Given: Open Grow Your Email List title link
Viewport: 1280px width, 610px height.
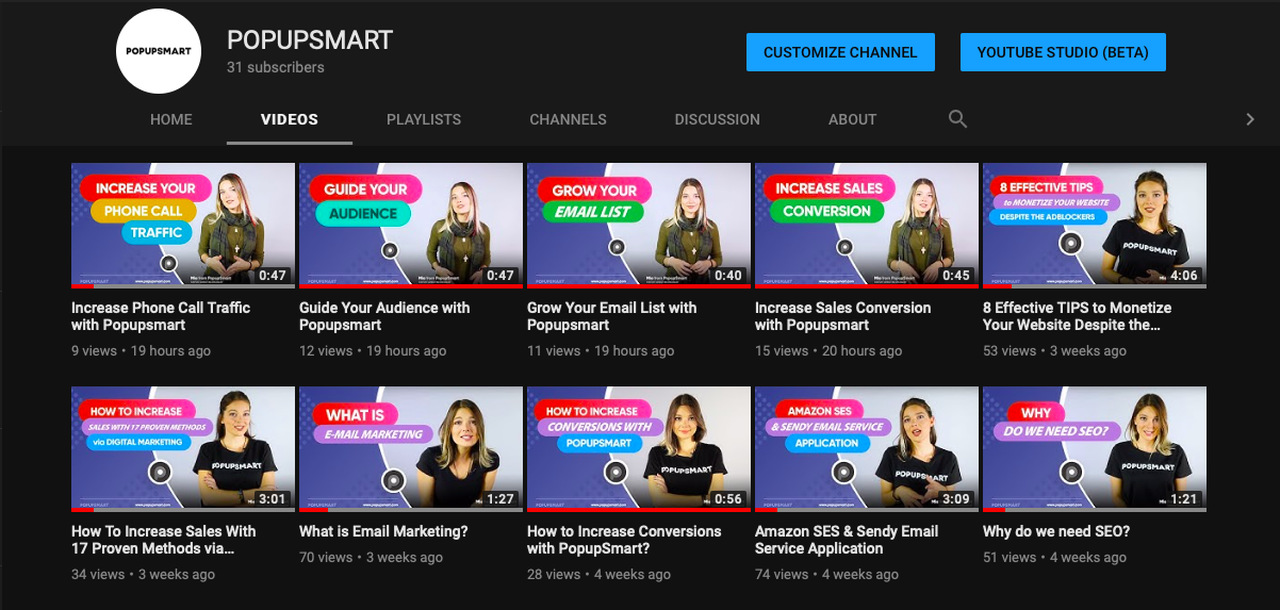Looking at the screenshot, I should [611, 316].
